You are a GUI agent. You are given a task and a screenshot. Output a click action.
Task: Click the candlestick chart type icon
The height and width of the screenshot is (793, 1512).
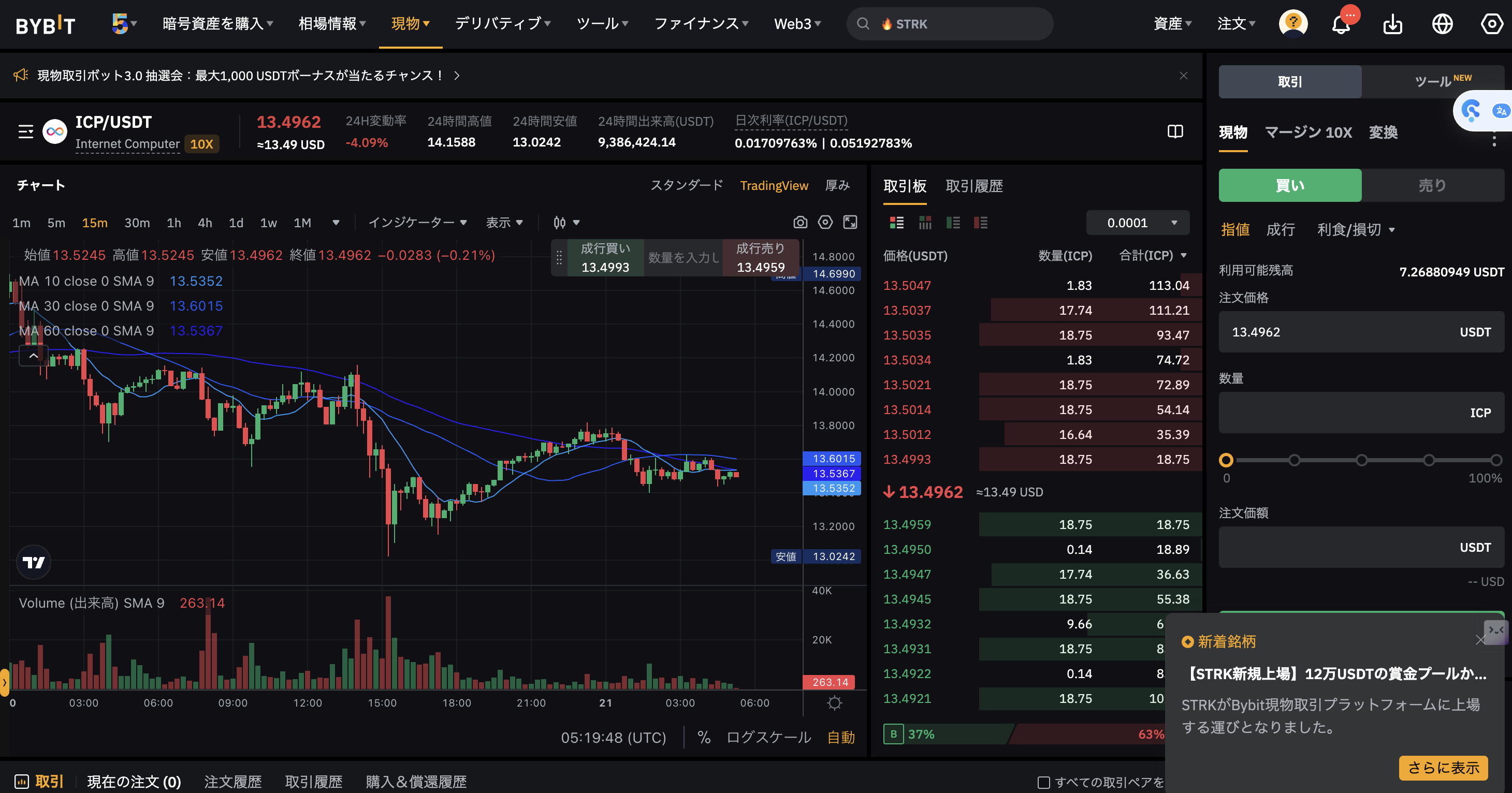tap(560, 223)
